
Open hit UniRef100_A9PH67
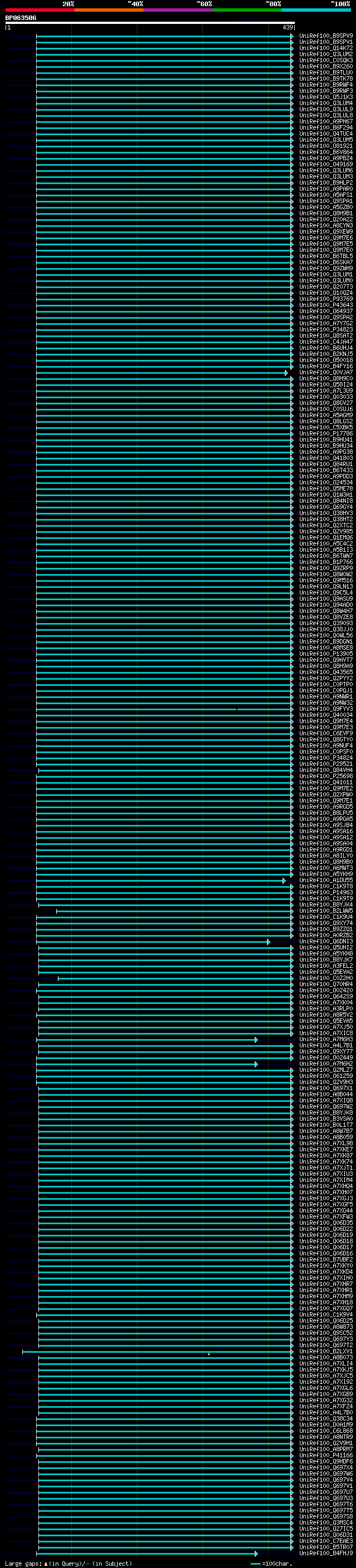[x=326, y=122]
